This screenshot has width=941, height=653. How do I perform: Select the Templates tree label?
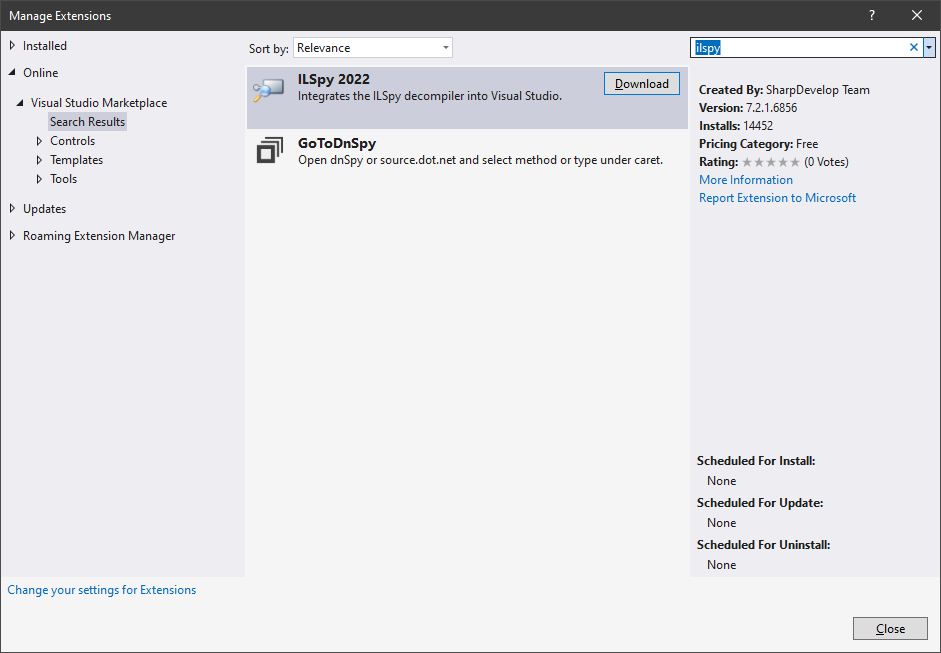coord(76,160)
